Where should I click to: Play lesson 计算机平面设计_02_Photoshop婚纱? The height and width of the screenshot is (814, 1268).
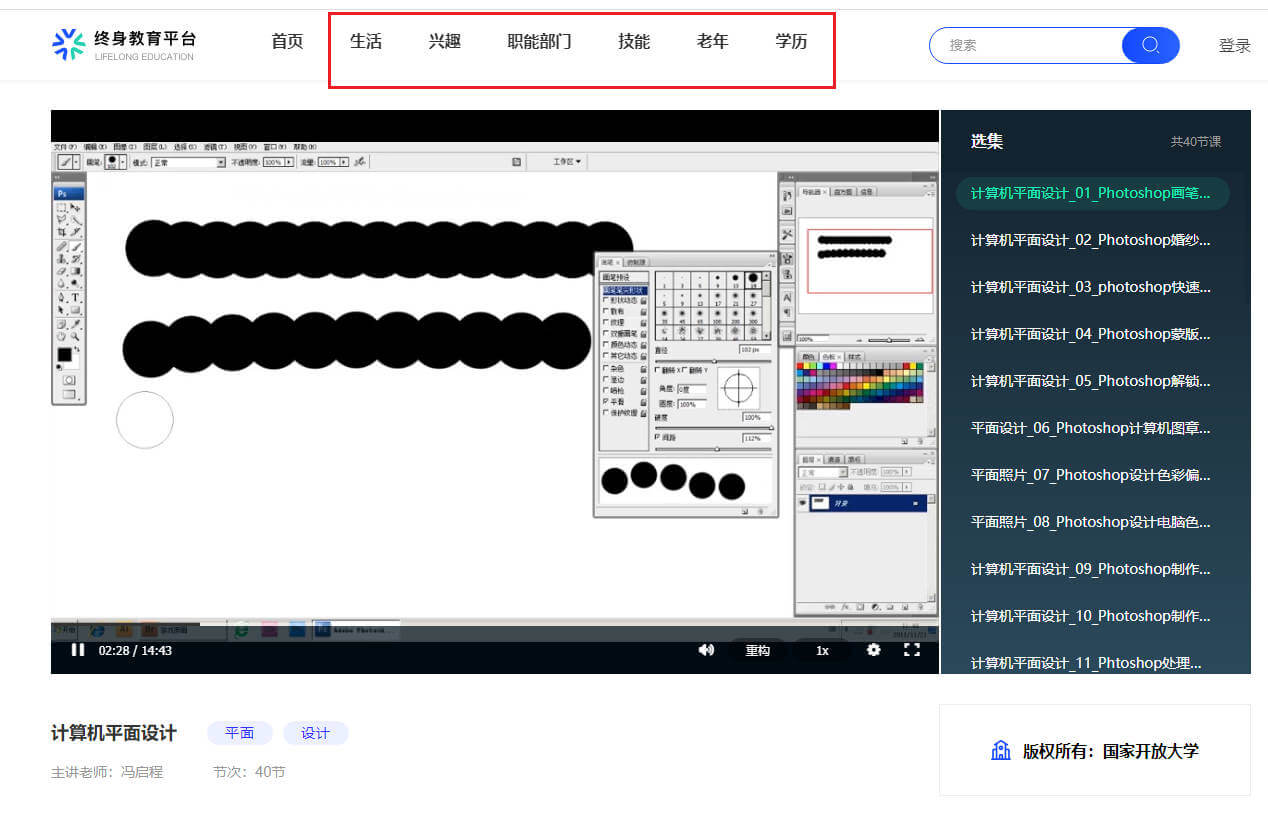[1091, 240]
